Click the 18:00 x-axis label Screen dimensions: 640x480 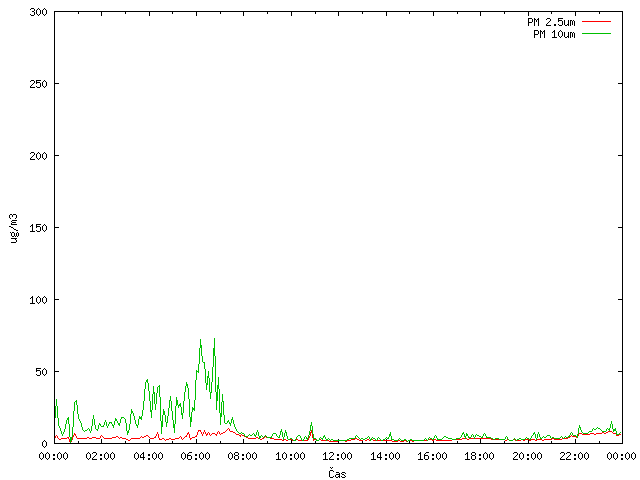tap(480, 456)
